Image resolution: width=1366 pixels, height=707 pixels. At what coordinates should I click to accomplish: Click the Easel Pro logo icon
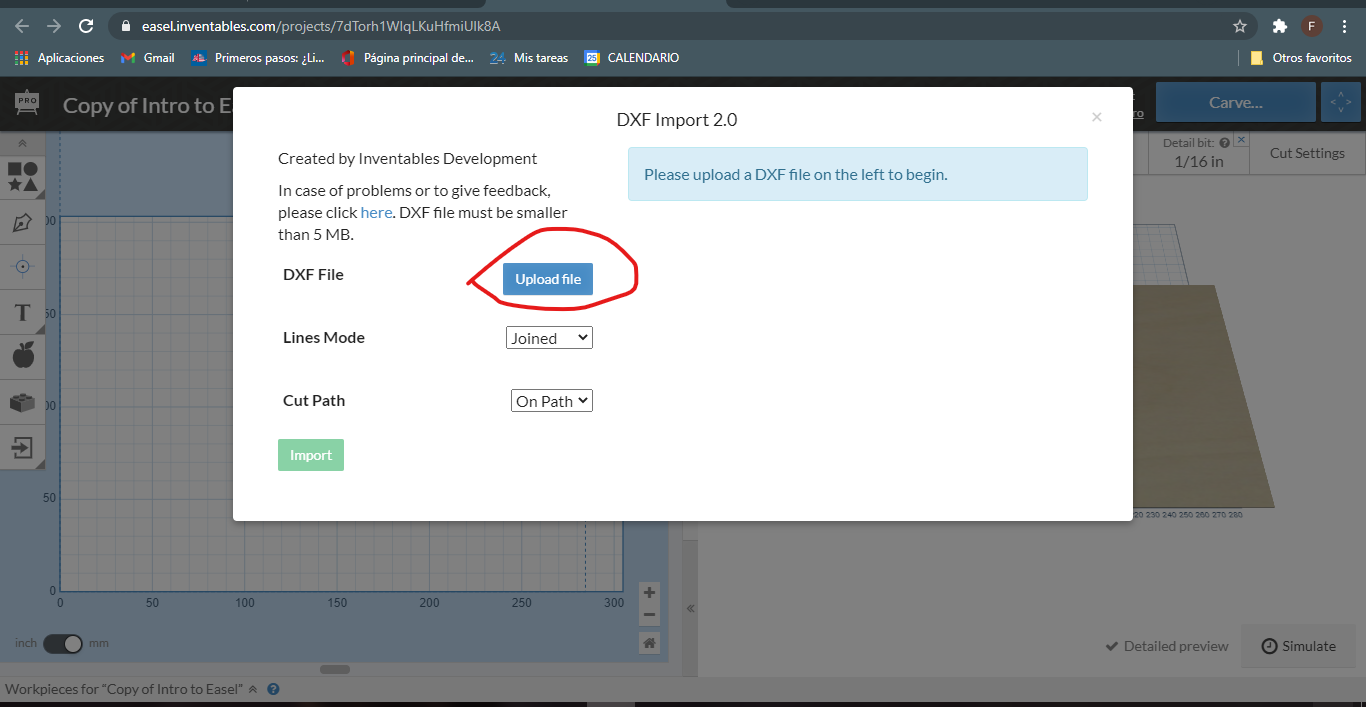[27, 103]
